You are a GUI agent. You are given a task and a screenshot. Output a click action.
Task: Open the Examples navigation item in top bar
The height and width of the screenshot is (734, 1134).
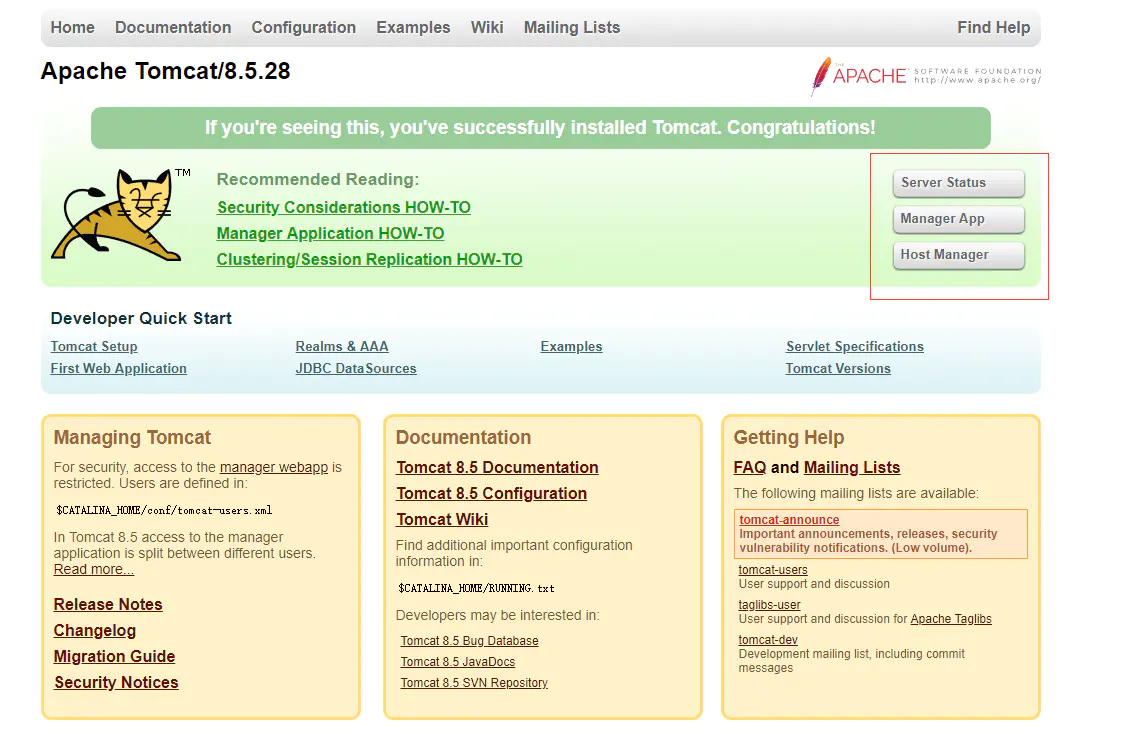click(x=413, y=27)
